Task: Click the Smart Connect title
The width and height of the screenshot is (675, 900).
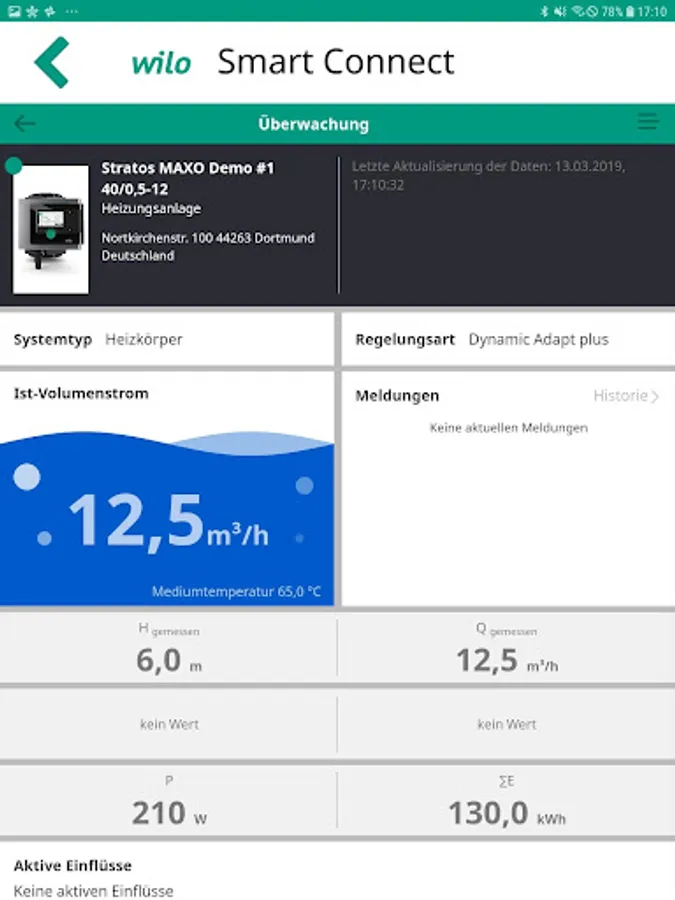Action: click(x=336, y=62)
